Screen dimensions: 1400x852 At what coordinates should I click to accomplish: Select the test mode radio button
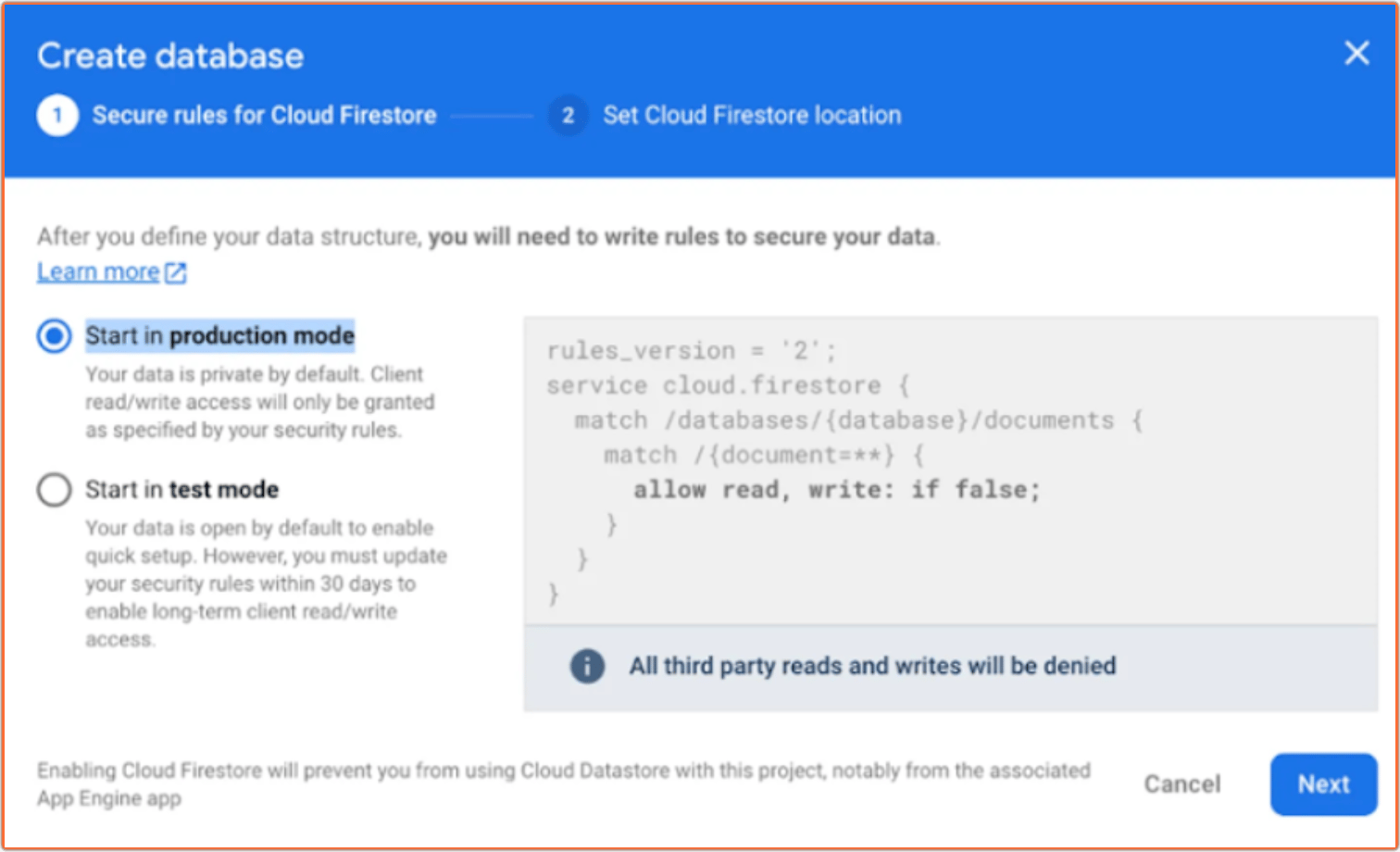pos(54,490)
